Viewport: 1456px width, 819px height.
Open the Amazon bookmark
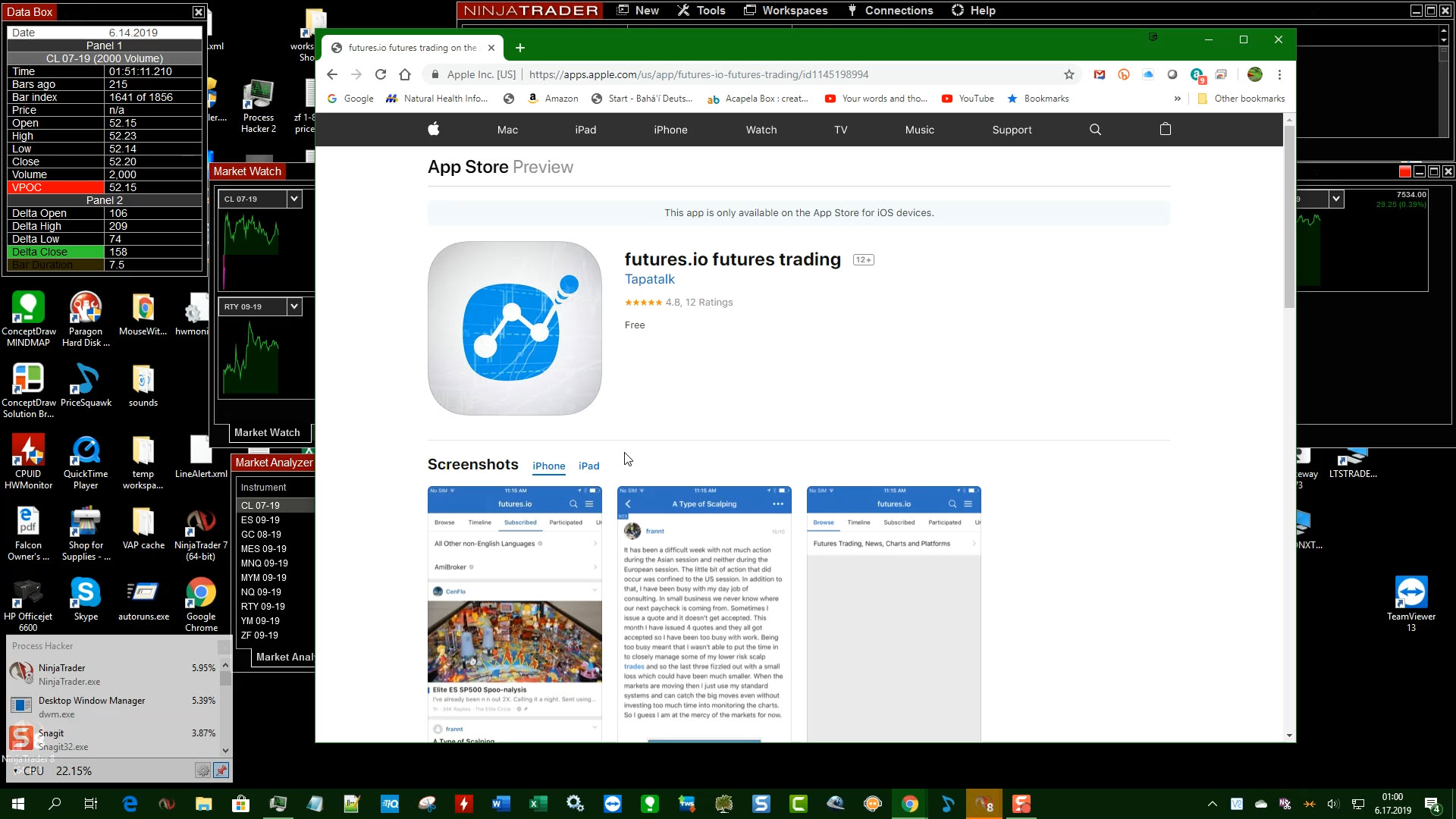click(553, 99)
